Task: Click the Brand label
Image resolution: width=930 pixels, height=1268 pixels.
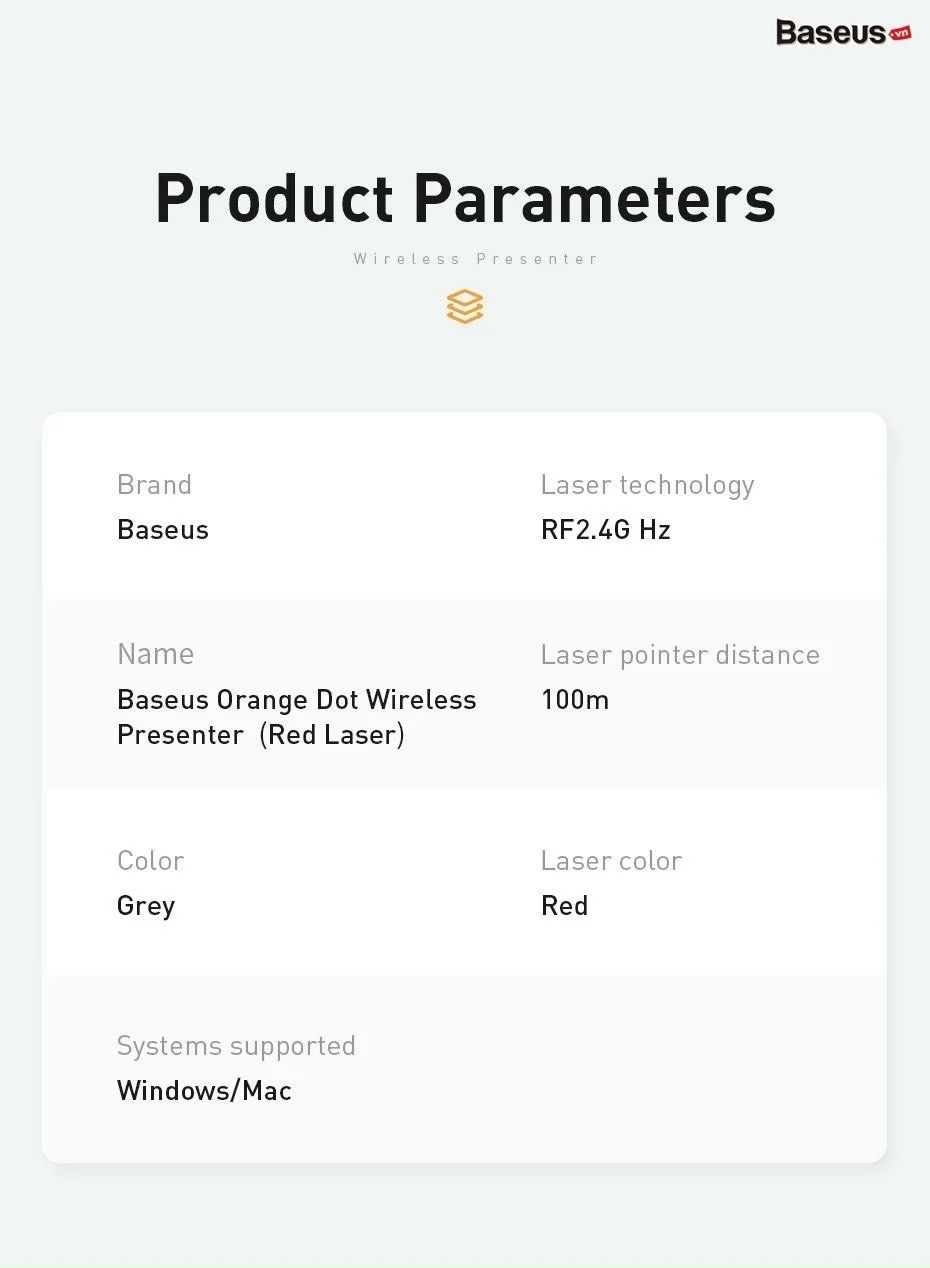Action: [154, 485]
